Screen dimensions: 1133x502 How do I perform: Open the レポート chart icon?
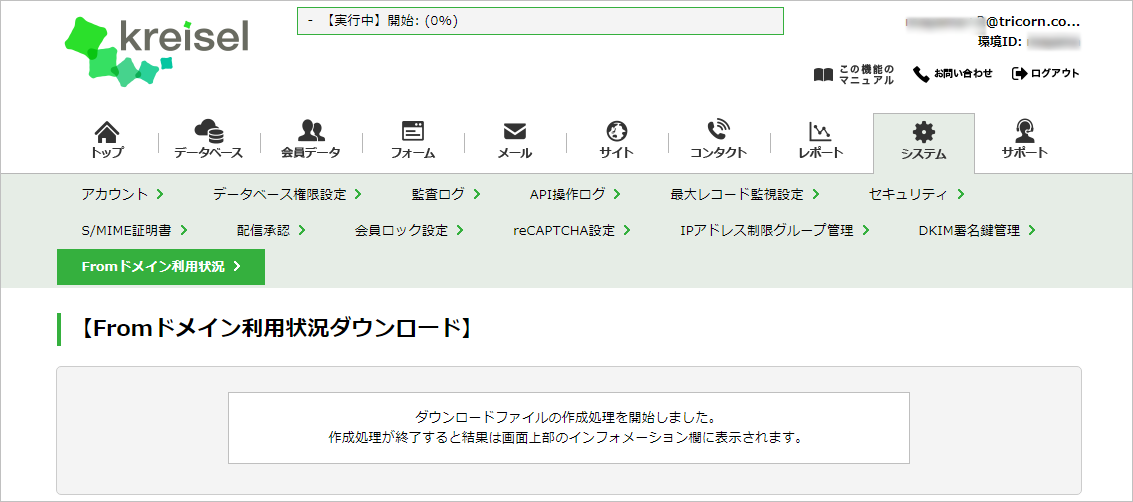(x=820, y=131)
